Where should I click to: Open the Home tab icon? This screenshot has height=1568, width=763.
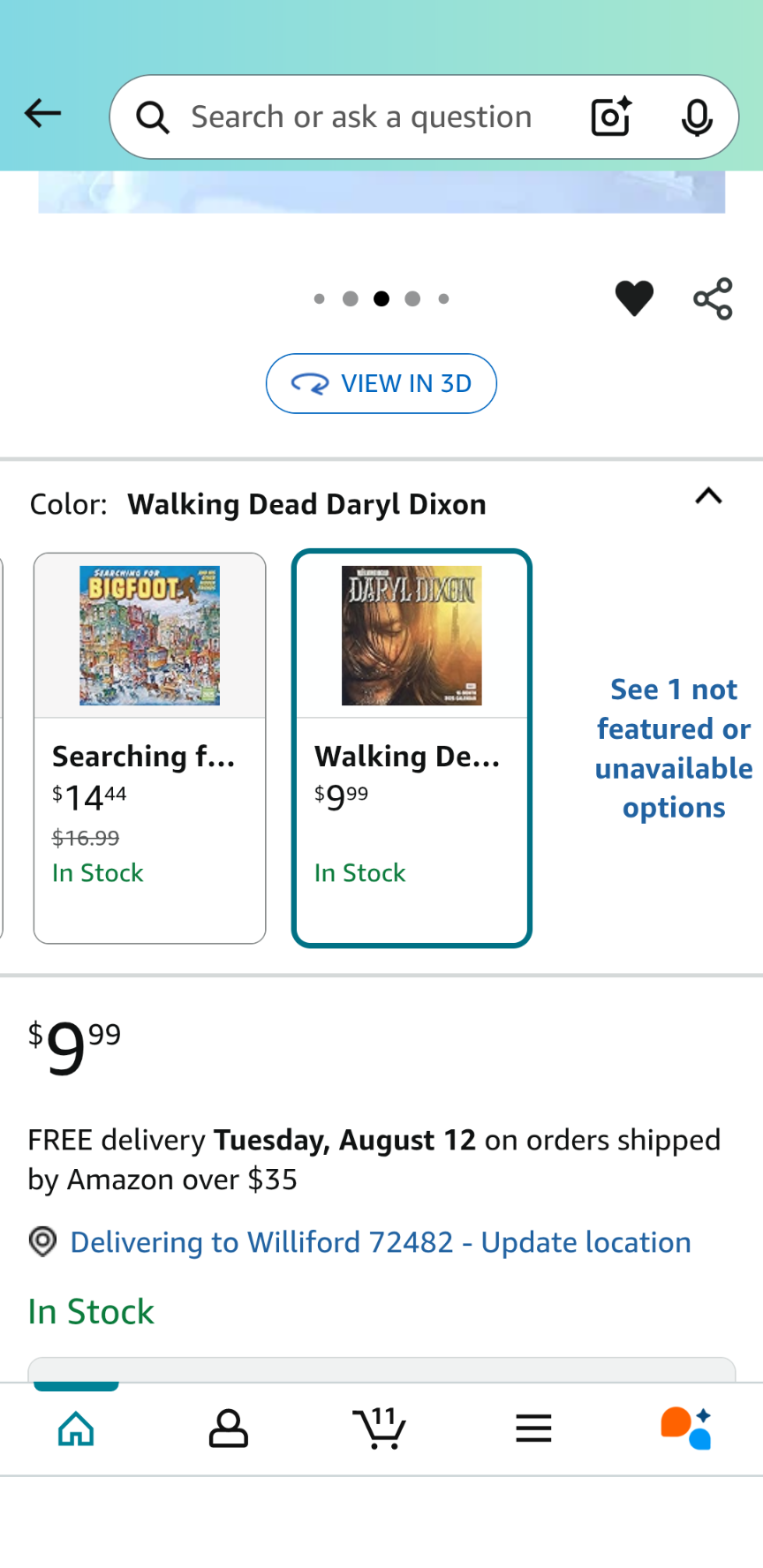[x=76, y=1428]
